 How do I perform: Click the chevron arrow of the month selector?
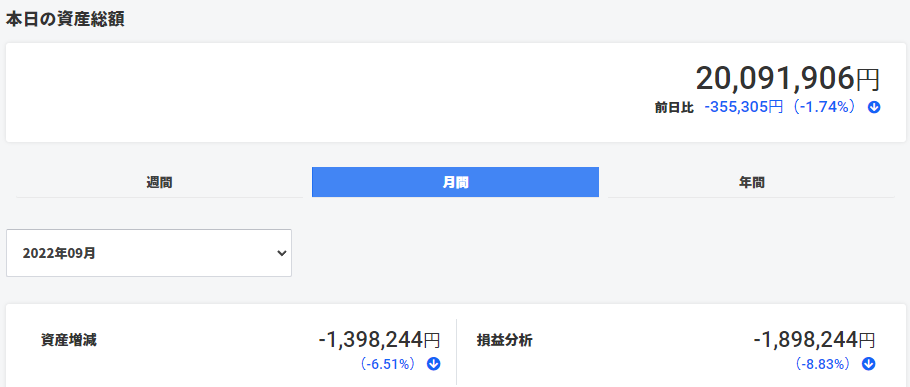click(281, 253)
